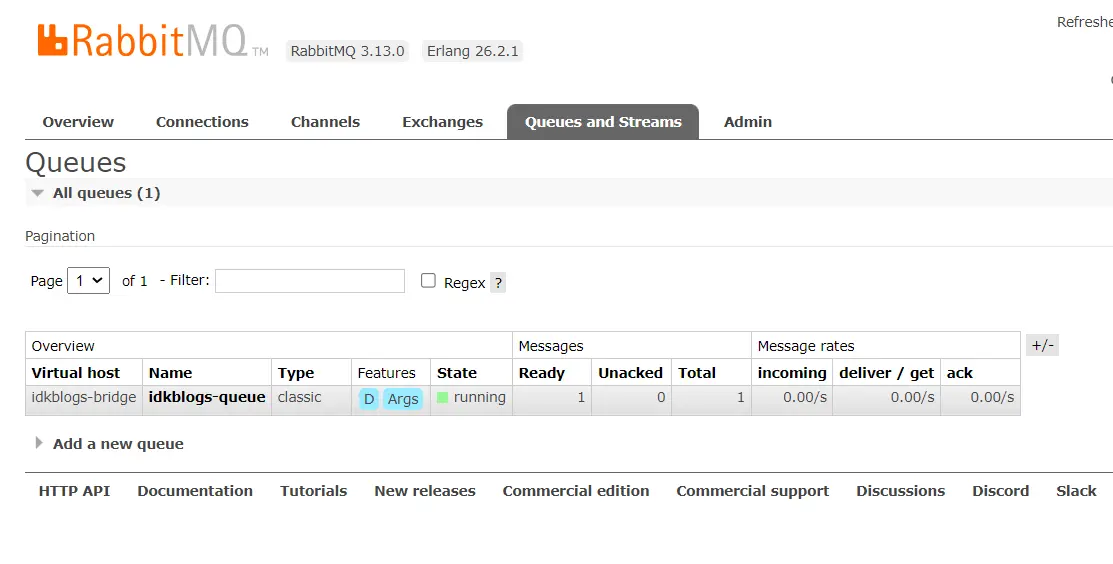Click the green running state indicator
The height and width of the screenshot is (564, 1113).
[x=442, y=398]
